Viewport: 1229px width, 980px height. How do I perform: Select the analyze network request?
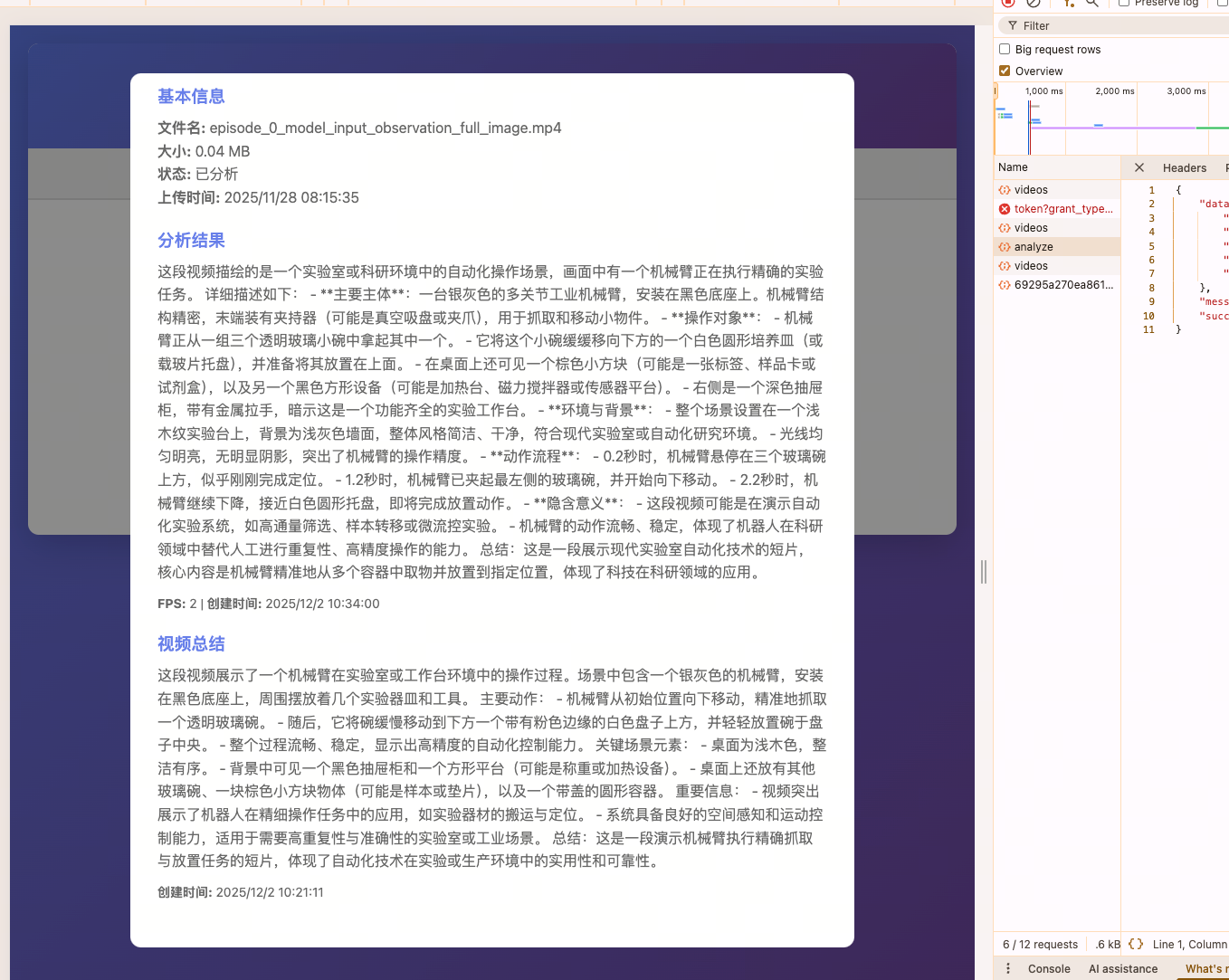1034,247
